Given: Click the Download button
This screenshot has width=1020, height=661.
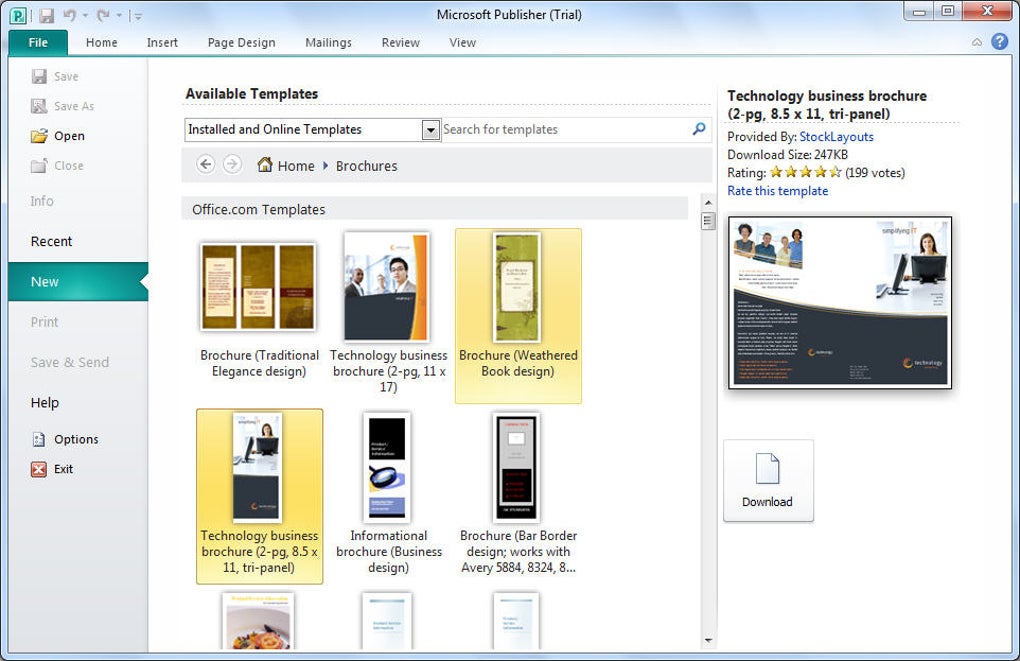Looking at the screenshot, I should click(767, 480).
